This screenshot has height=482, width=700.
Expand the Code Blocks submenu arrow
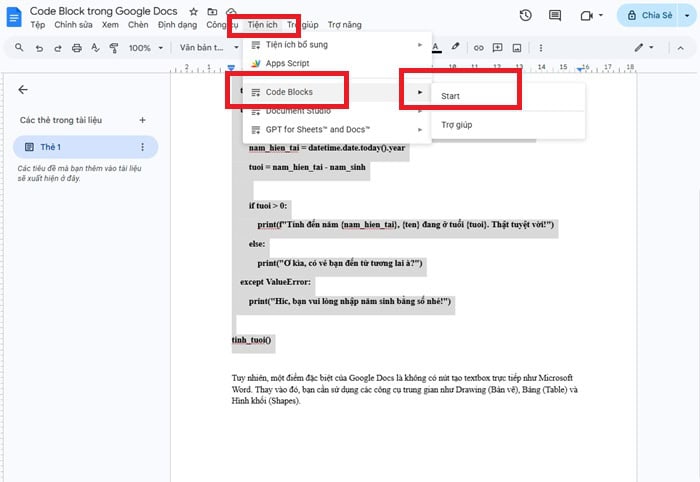[x=420, y=92]
